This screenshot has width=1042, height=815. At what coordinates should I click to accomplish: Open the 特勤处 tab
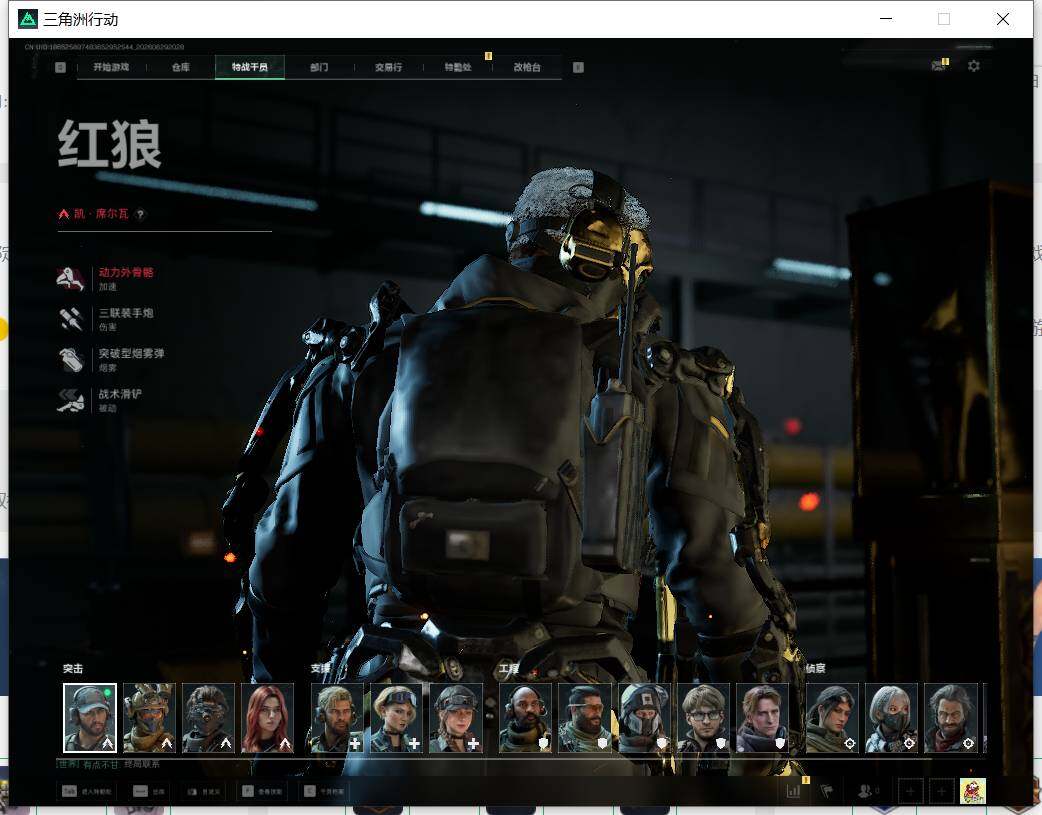pos(458,67)
